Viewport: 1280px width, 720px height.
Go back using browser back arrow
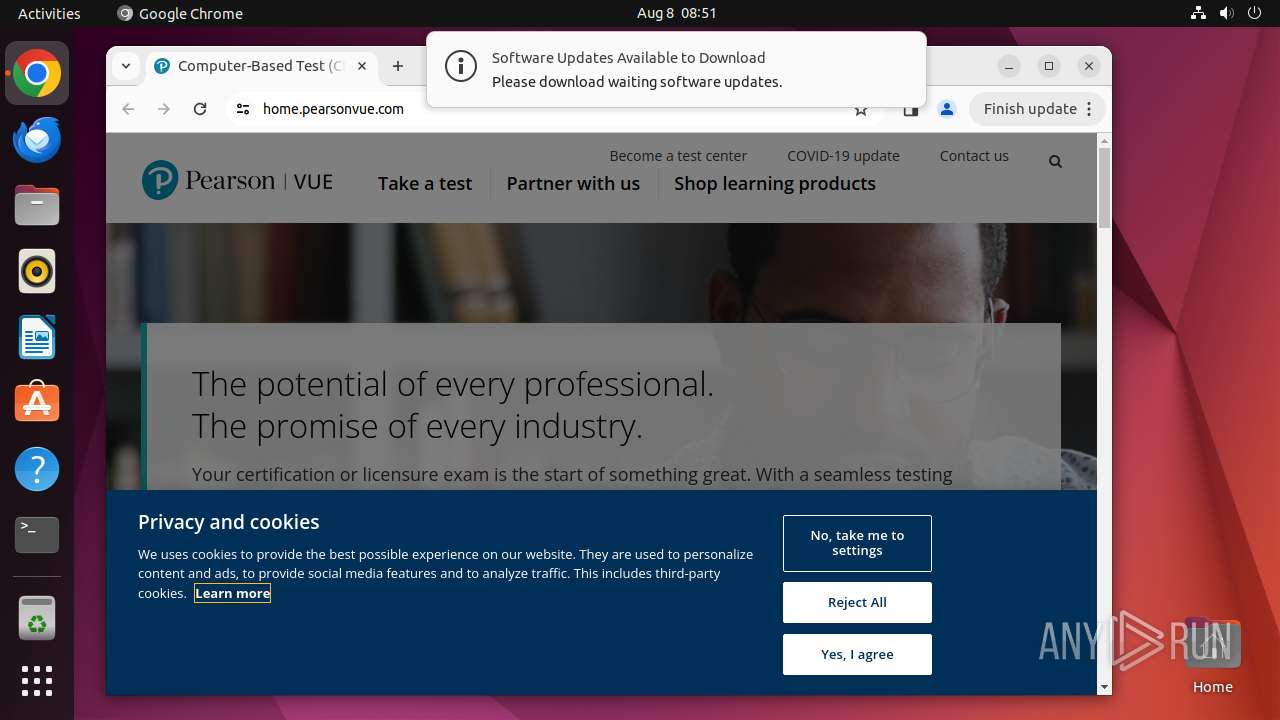(128, 109)
